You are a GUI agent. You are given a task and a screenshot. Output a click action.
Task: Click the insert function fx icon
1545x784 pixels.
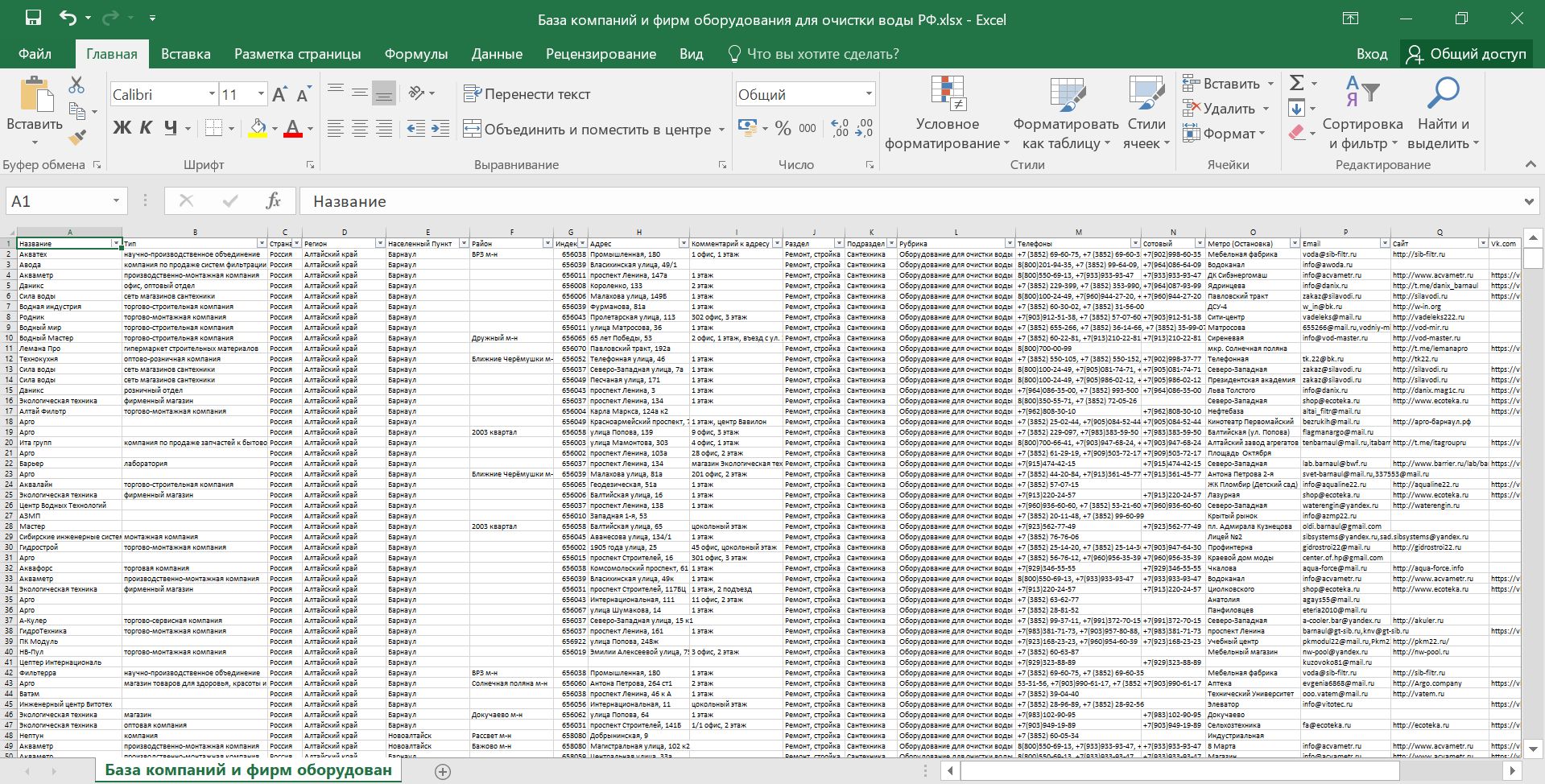pyautogui.click(x=273, y=201)
